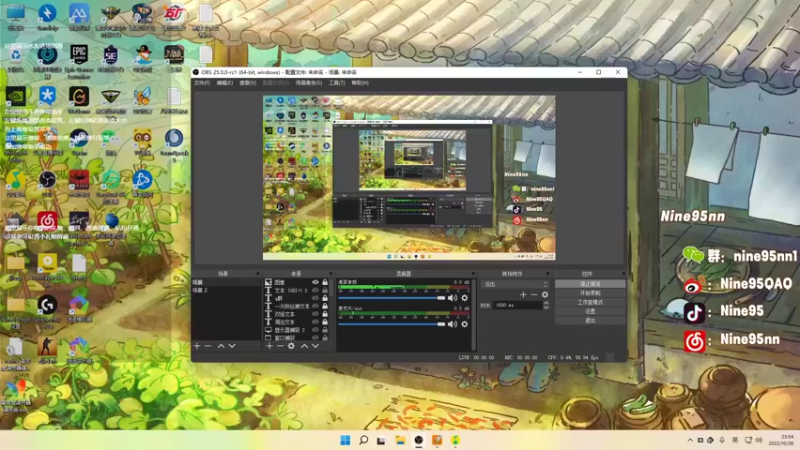The height and width of the screenshot is (450, 800).
Task: Open the OBS Studio desktop shortcut
Action: tap(47, 181)
